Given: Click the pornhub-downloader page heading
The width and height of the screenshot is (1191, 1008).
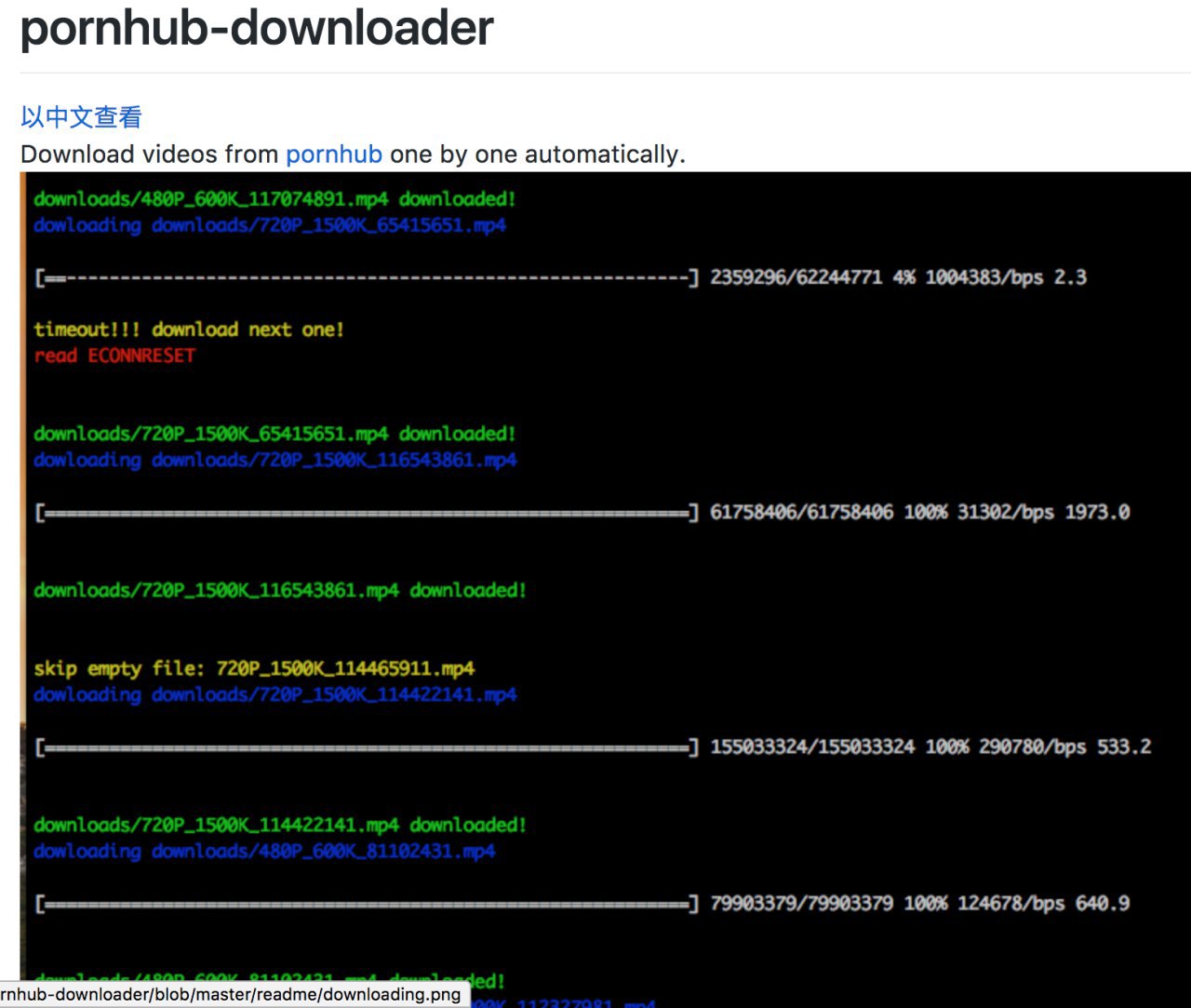Looking at the screenshot, I should (257, 28).
